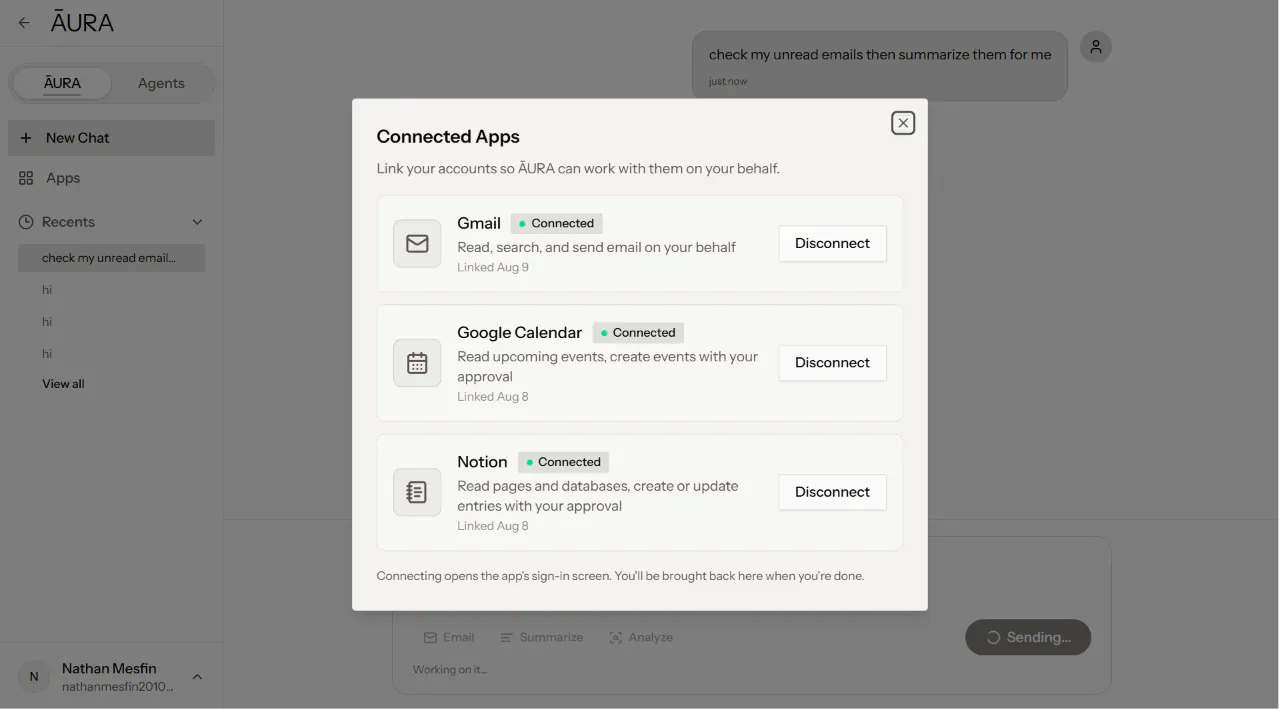This screenshot has width=1279, height=709.
Task: Click the View all link in Recents
Action: tap(63, 384)
